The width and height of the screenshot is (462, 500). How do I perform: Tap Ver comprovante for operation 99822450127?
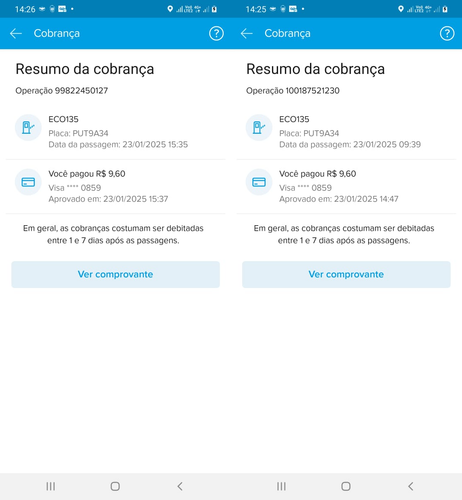115,274
